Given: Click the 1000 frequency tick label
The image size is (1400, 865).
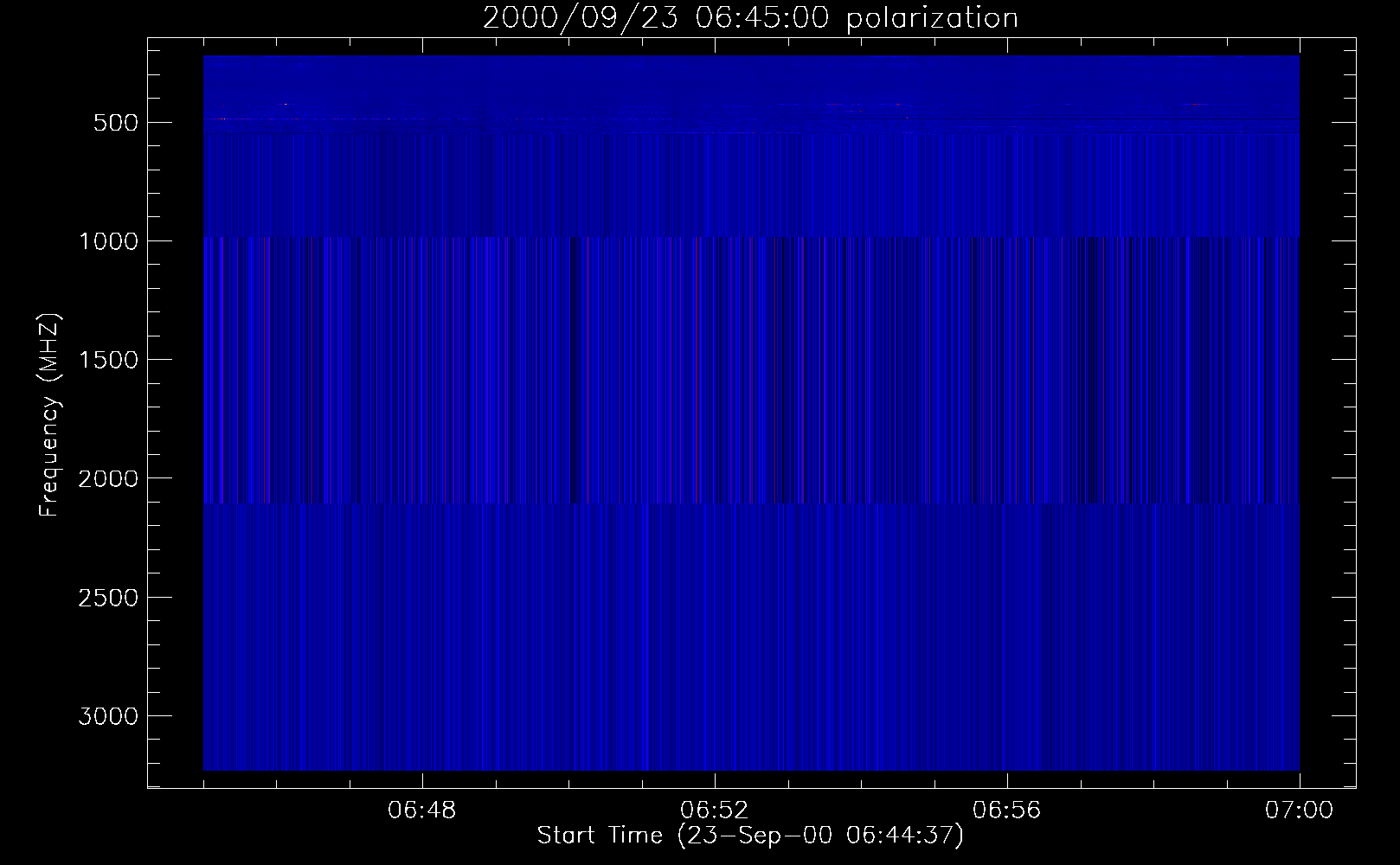Looking at the screenshot, I should point(108,241).
